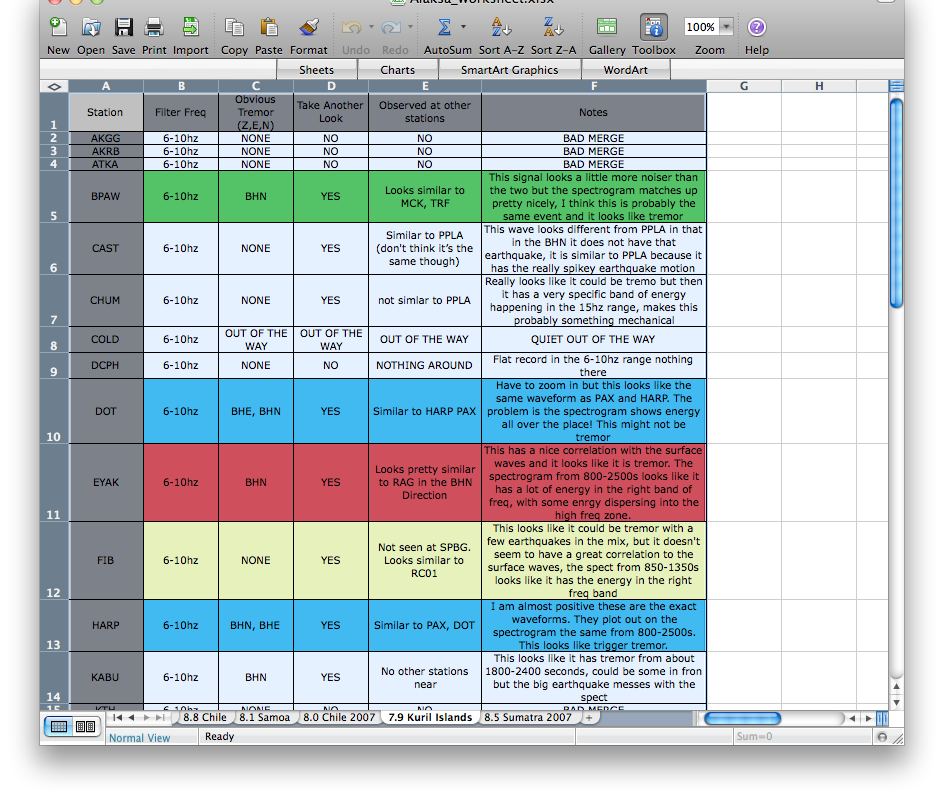Click the AutoSum sigma icon
This screenshot has height=800, width=944.
pos(444,27)
